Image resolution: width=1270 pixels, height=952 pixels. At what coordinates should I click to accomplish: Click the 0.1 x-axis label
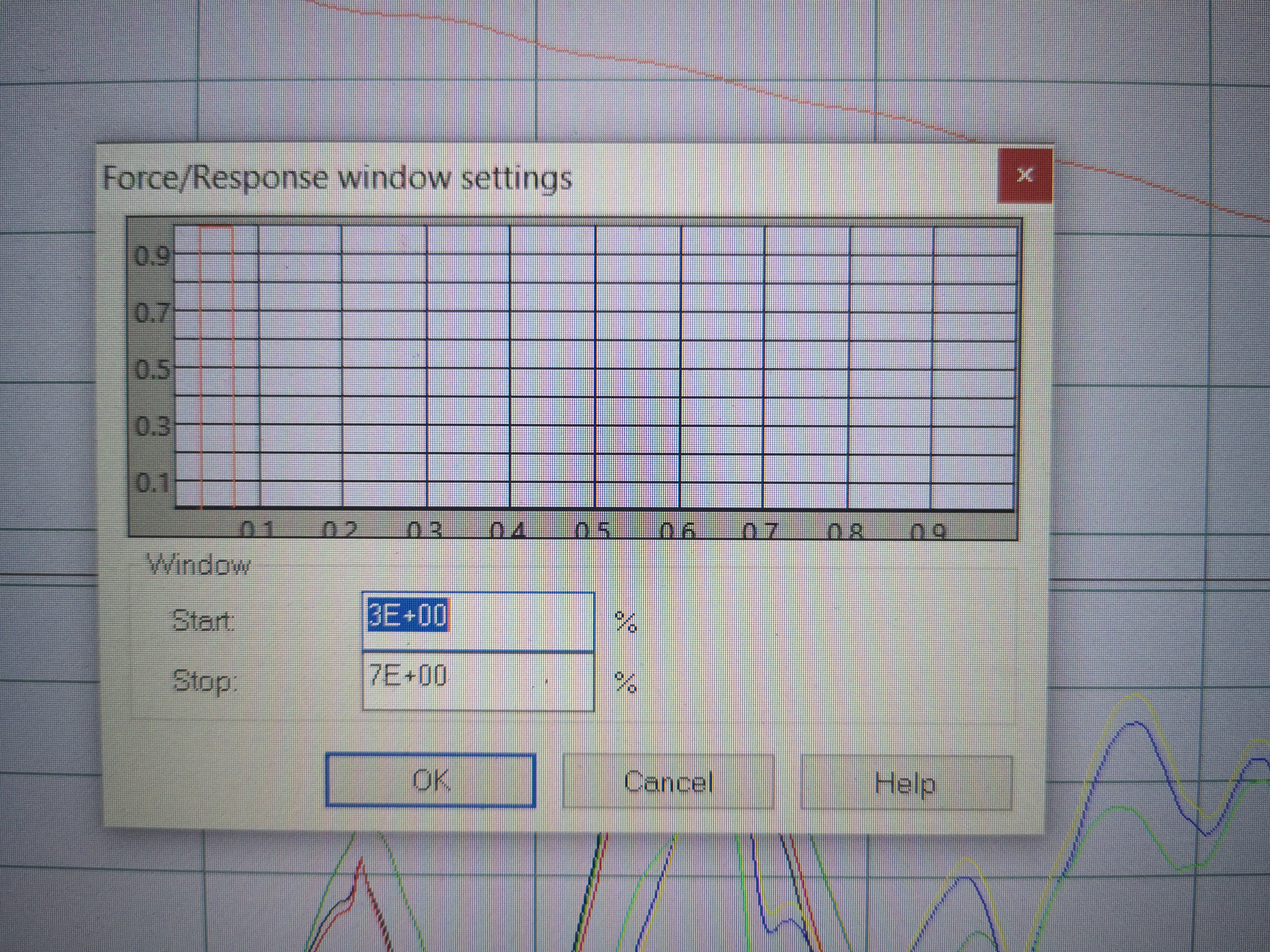click(257, 530)
